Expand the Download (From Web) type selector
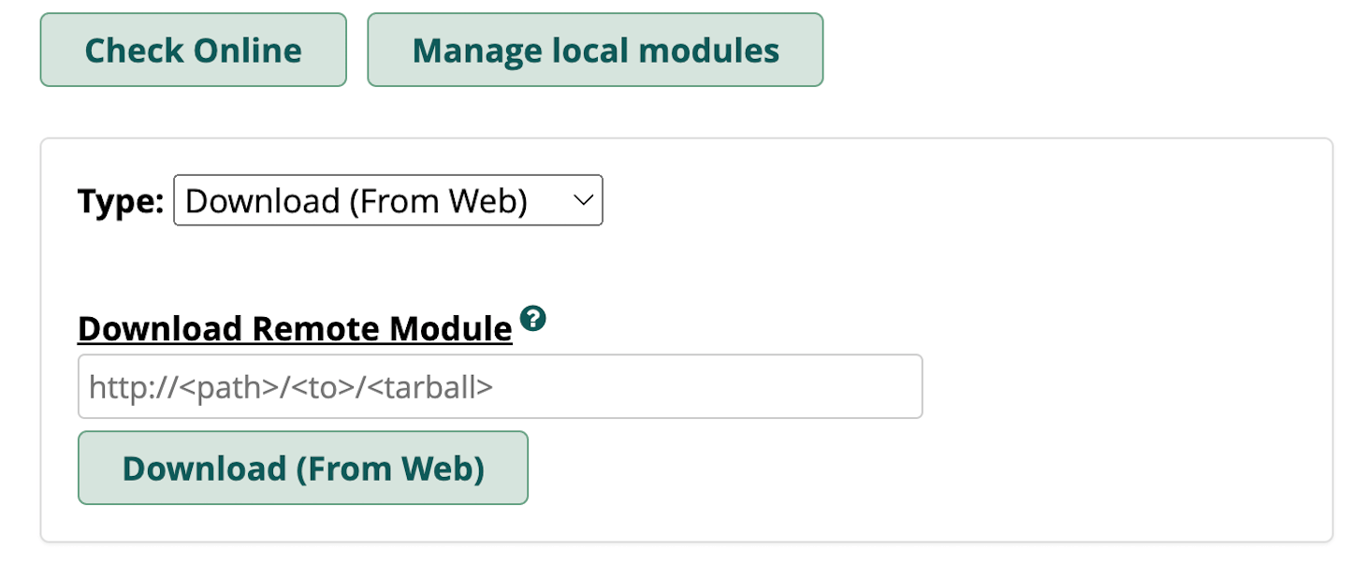The width and height of the screenshot is (1366, 577). tap(388, 200)
